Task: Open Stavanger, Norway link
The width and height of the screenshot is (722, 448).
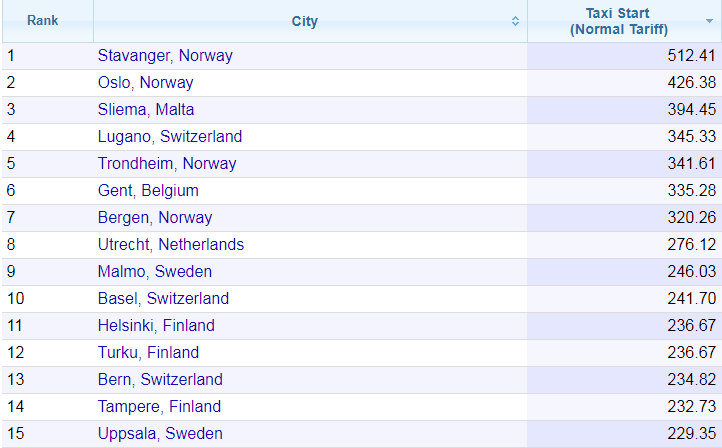Action: click(x=165, y=56)
